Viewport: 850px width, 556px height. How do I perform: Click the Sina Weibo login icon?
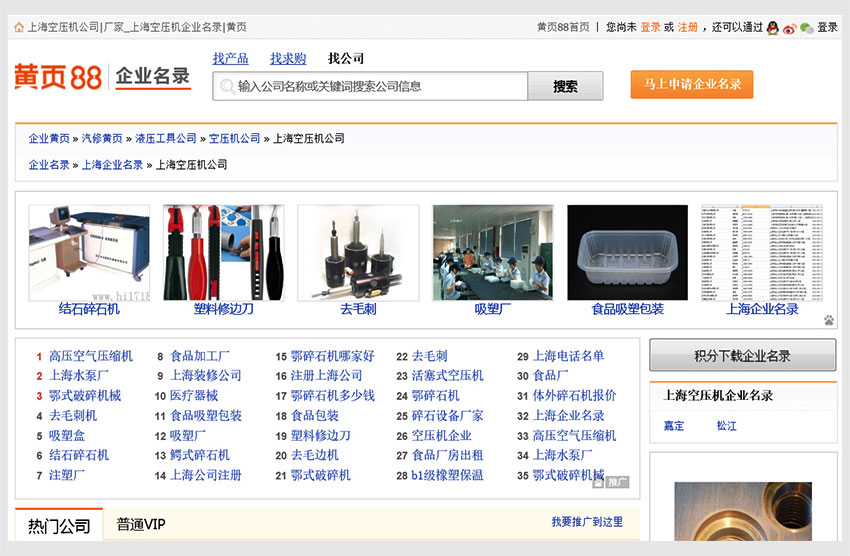point(789,28)
